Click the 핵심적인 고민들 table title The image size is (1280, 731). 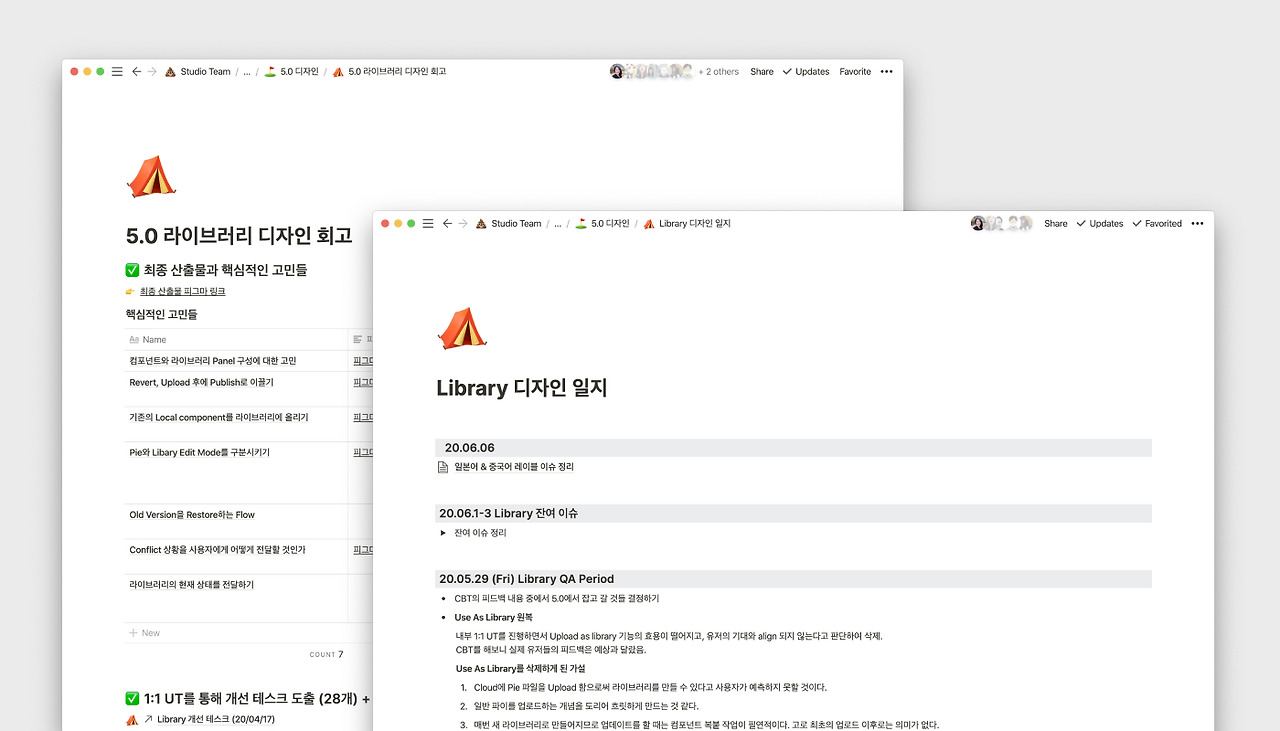click(x=161, y=315)
